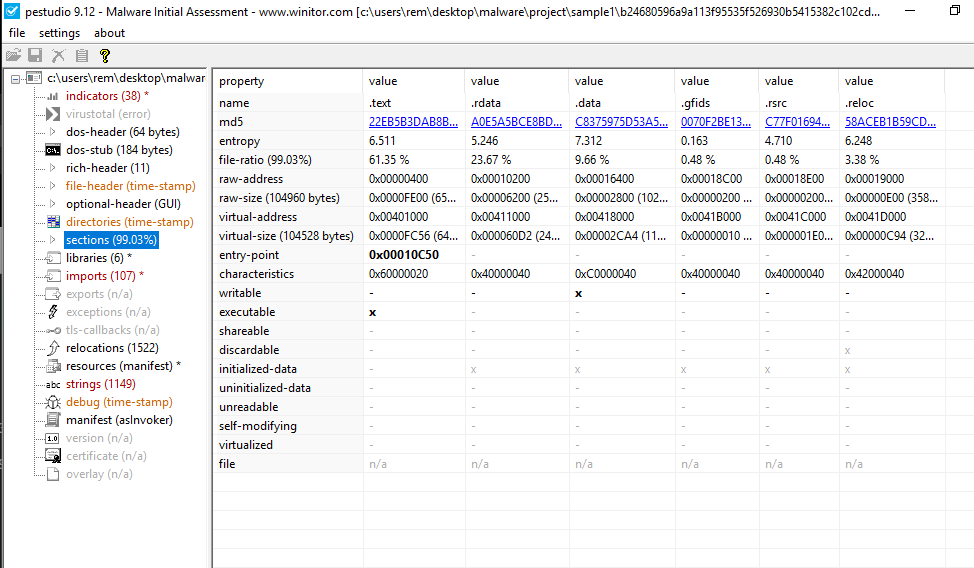Select strings (1149) tree item
This screenshot has height=568, width=974.
click(101, 384)
